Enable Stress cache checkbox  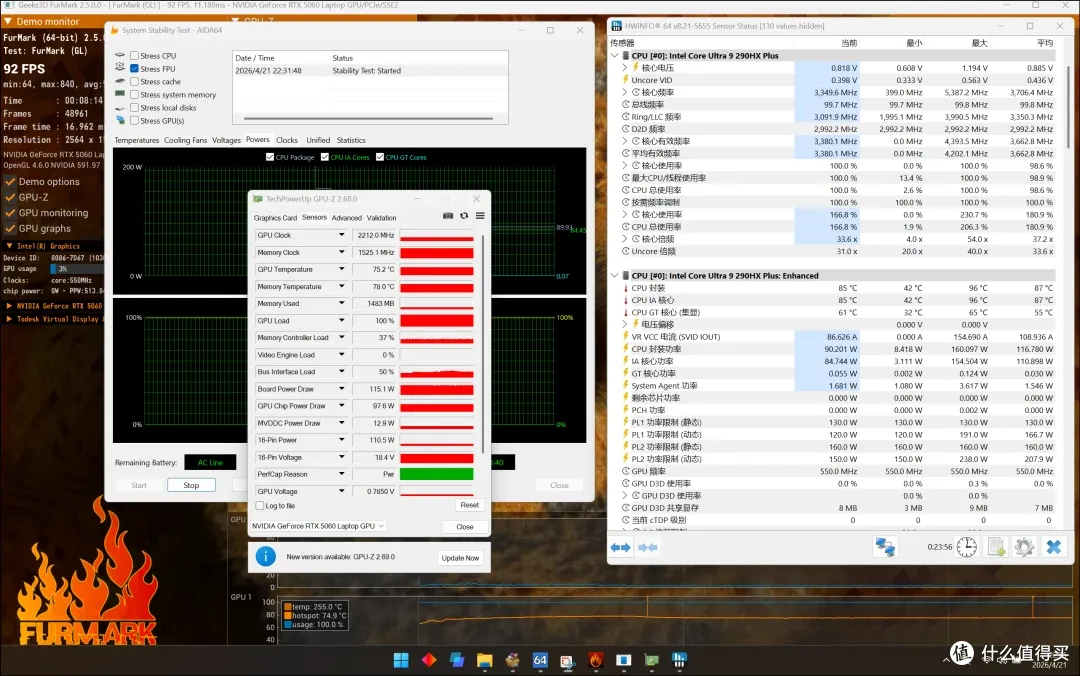[x=134, y=81]
